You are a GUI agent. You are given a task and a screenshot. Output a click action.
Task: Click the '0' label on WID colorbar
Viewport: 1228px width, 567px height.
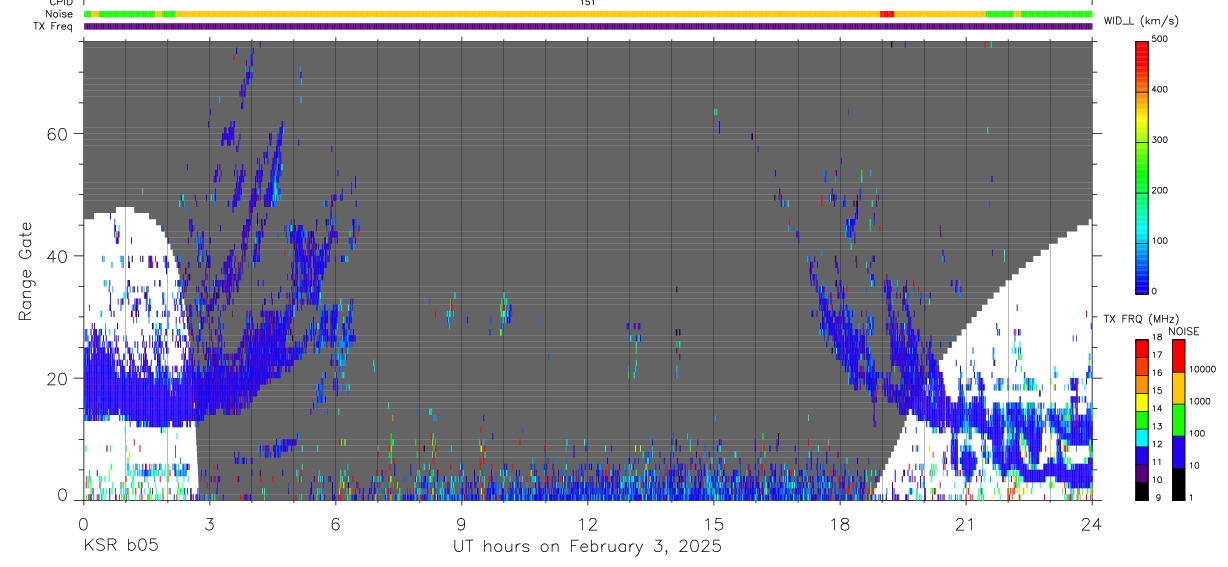(x=1155, y=292)
